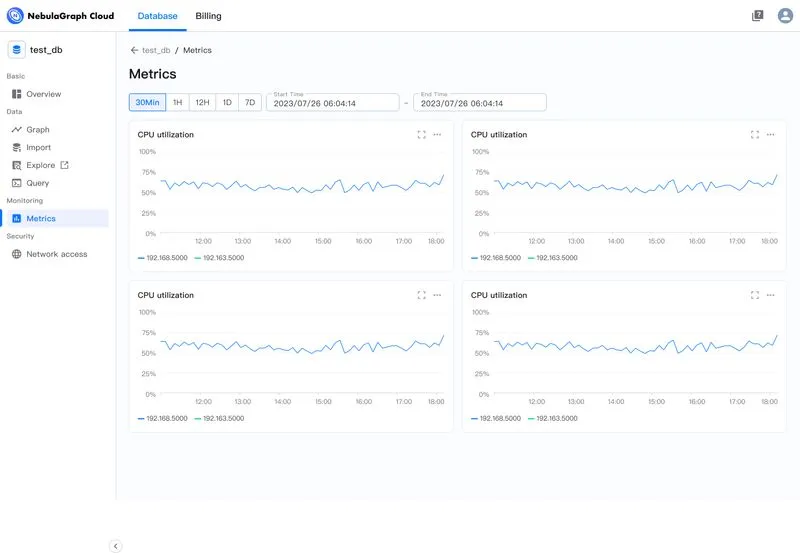Expand bottom-right CPU utilization chart to fullscreen
Image resolution: width=800 pixels, height=553 pixels.
pos(755,295)
